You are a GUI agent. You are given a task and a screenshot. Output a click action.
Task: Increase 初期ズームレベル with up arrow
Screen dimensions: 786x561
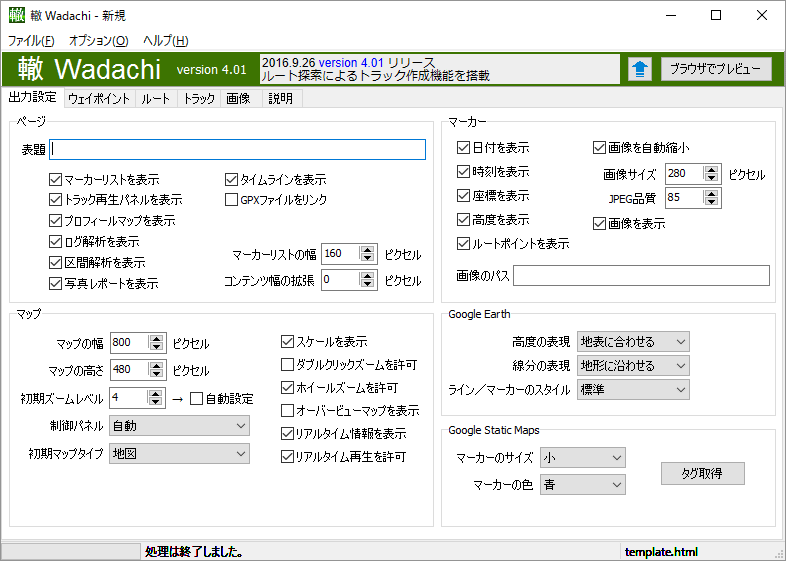point(156,394)
